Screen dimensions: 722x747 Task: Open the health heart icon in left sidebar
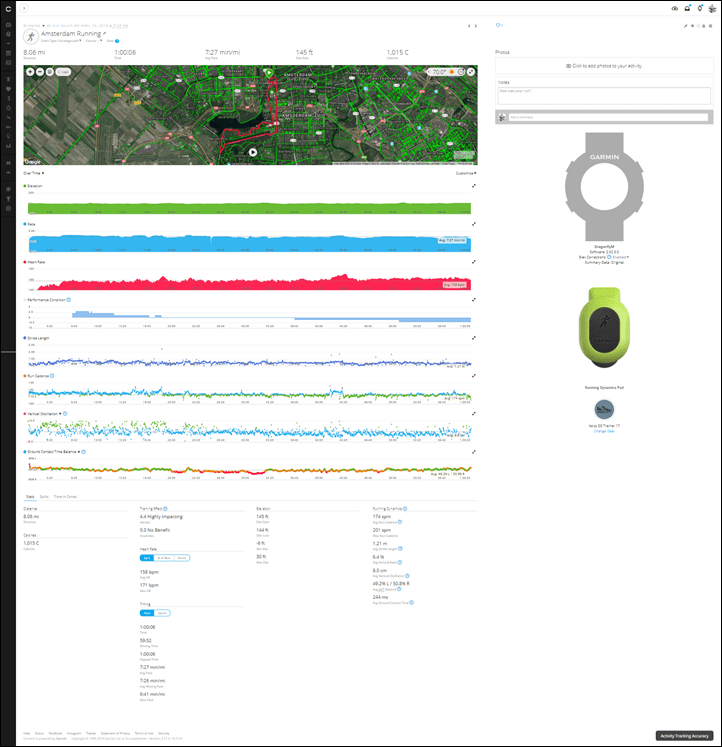point(8,89)
